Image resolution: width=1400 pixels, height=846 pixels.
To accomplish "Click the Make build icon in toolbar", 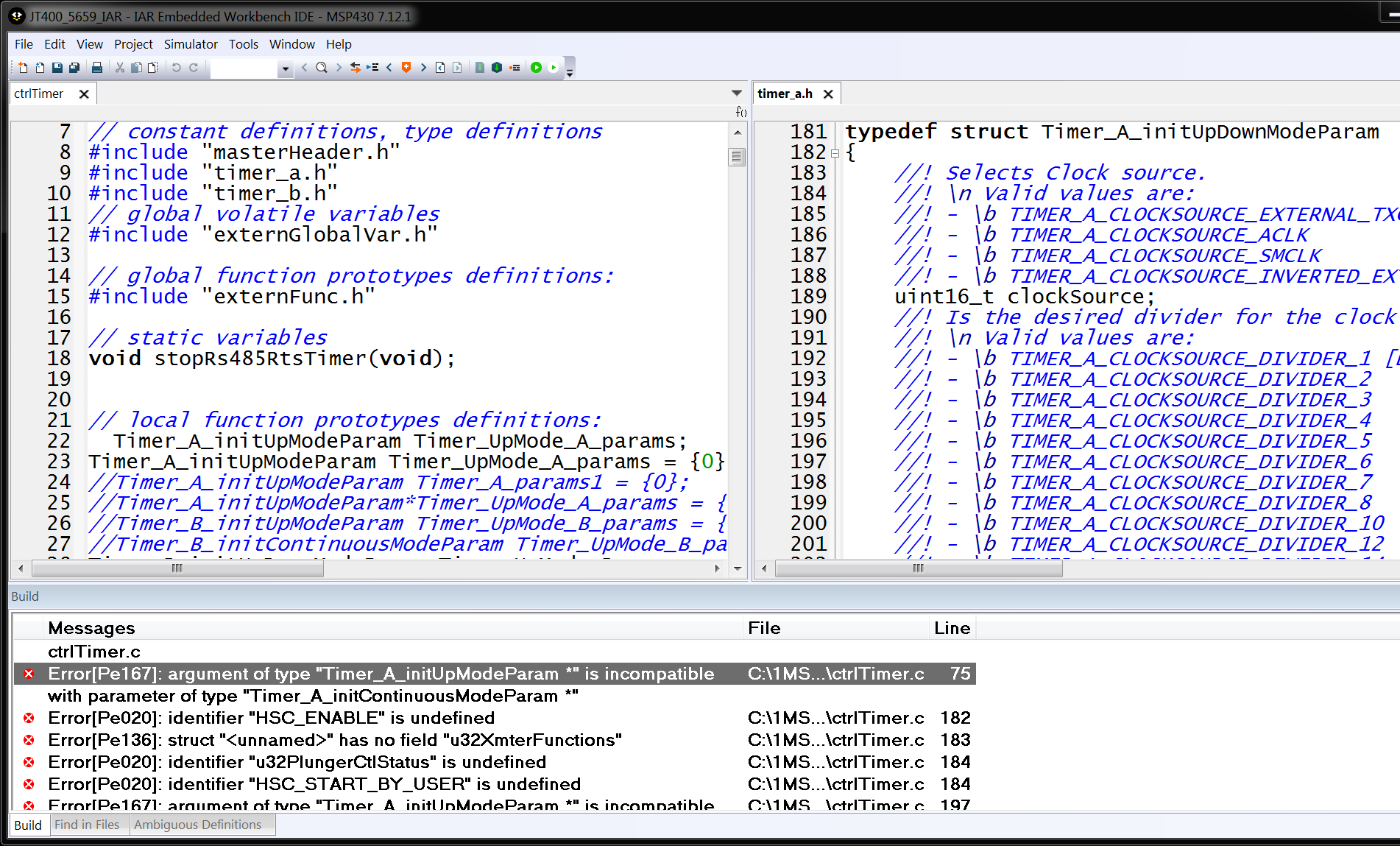I will tap(497, 68).
